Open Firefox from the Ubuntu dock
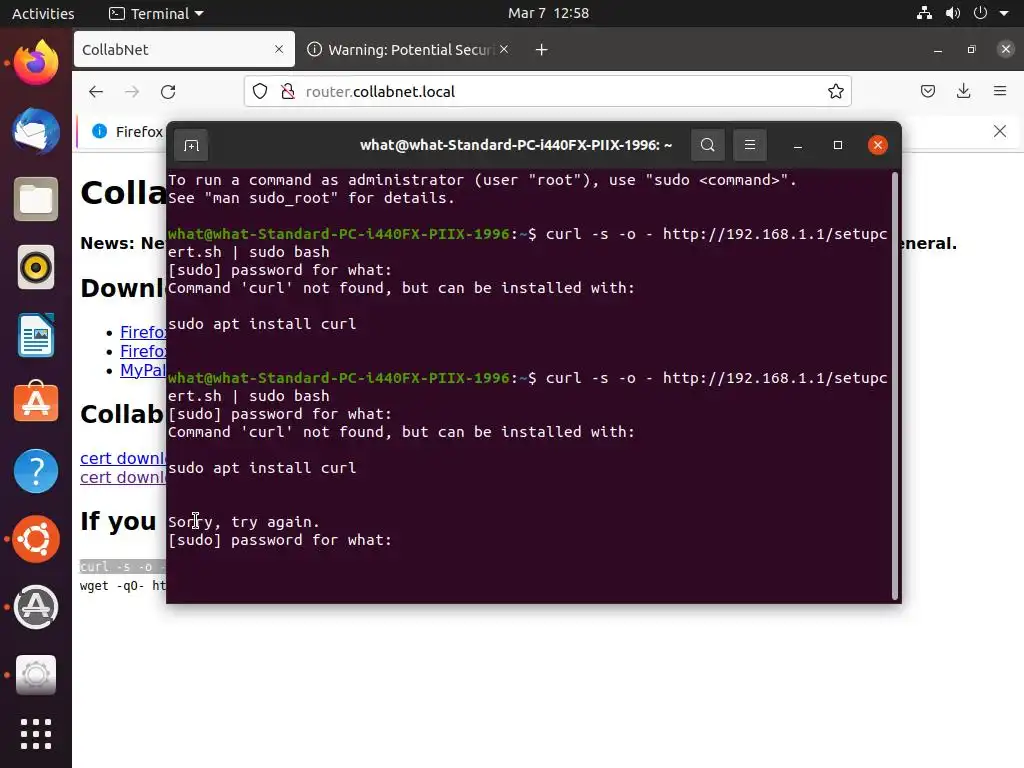The height and width of the screenshot is (768, 1024). click(x=36, y=63)
